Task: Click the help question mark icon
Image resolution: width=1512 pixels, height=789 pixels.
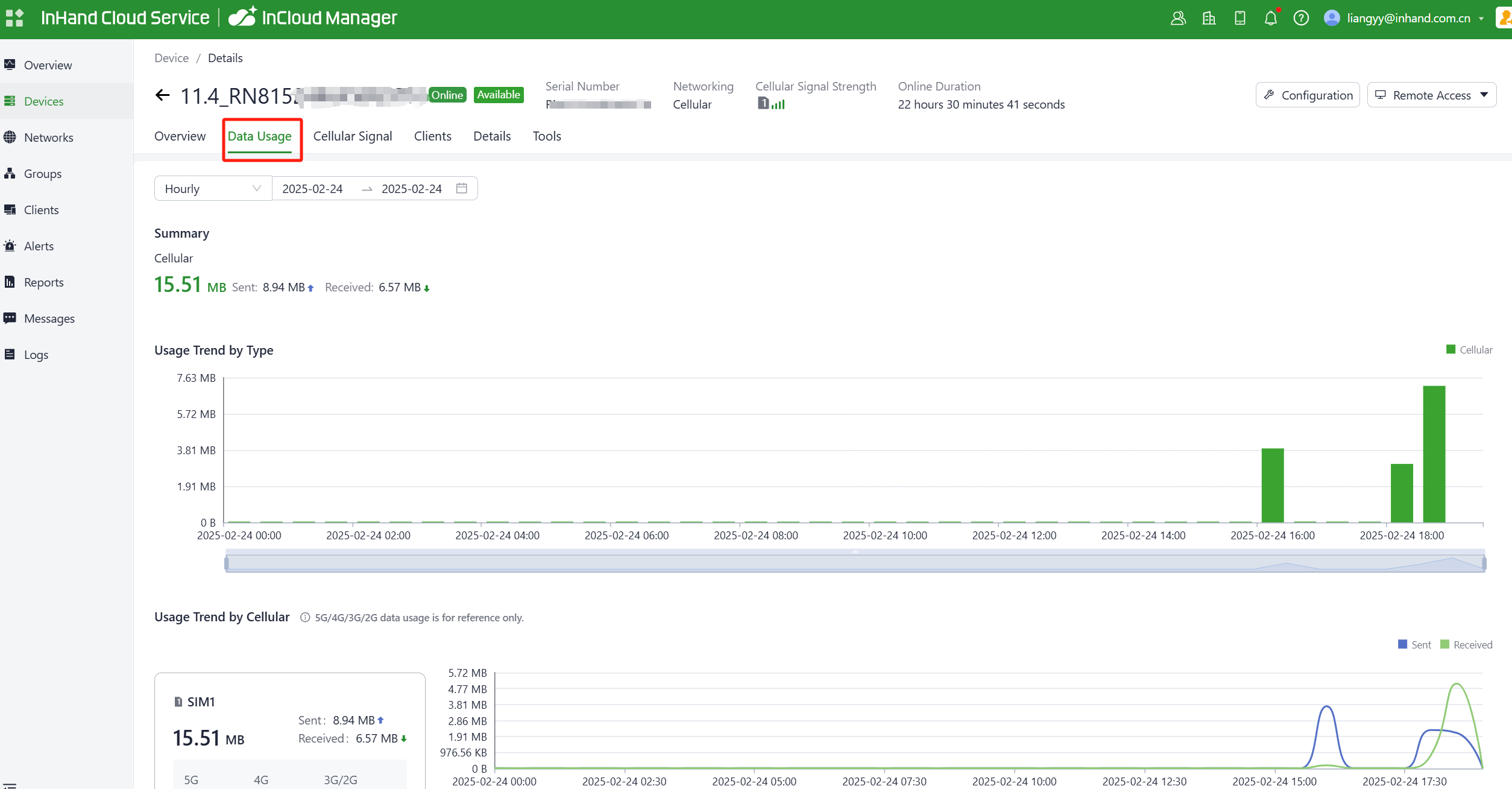Action: [1301, 18]
